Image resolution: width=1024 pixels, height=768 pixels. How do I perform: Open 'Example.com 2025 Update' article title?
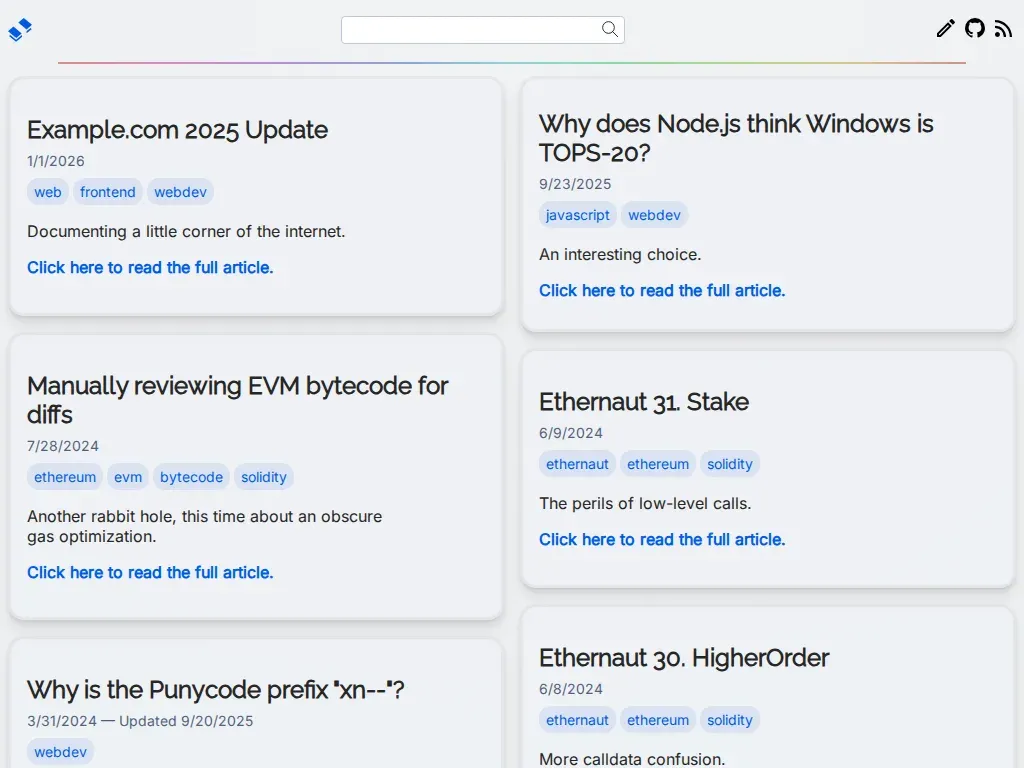pyautogui.click(x=177, y=130)
